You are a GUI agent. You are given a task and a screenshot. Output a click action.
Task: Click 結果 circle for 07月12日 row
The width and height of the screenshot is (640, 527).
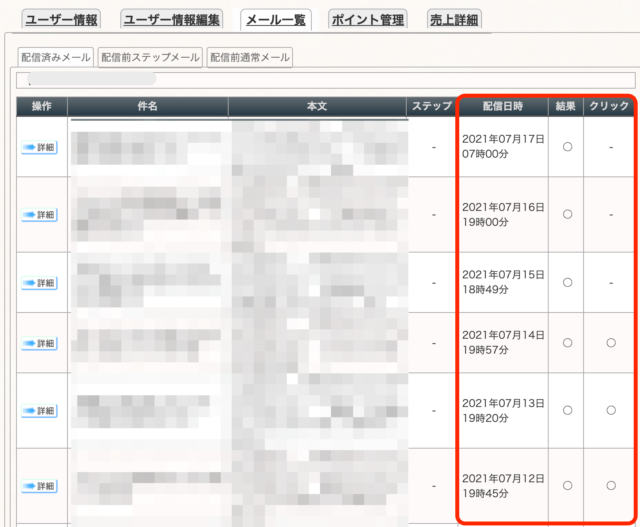[x=567, y=485]
